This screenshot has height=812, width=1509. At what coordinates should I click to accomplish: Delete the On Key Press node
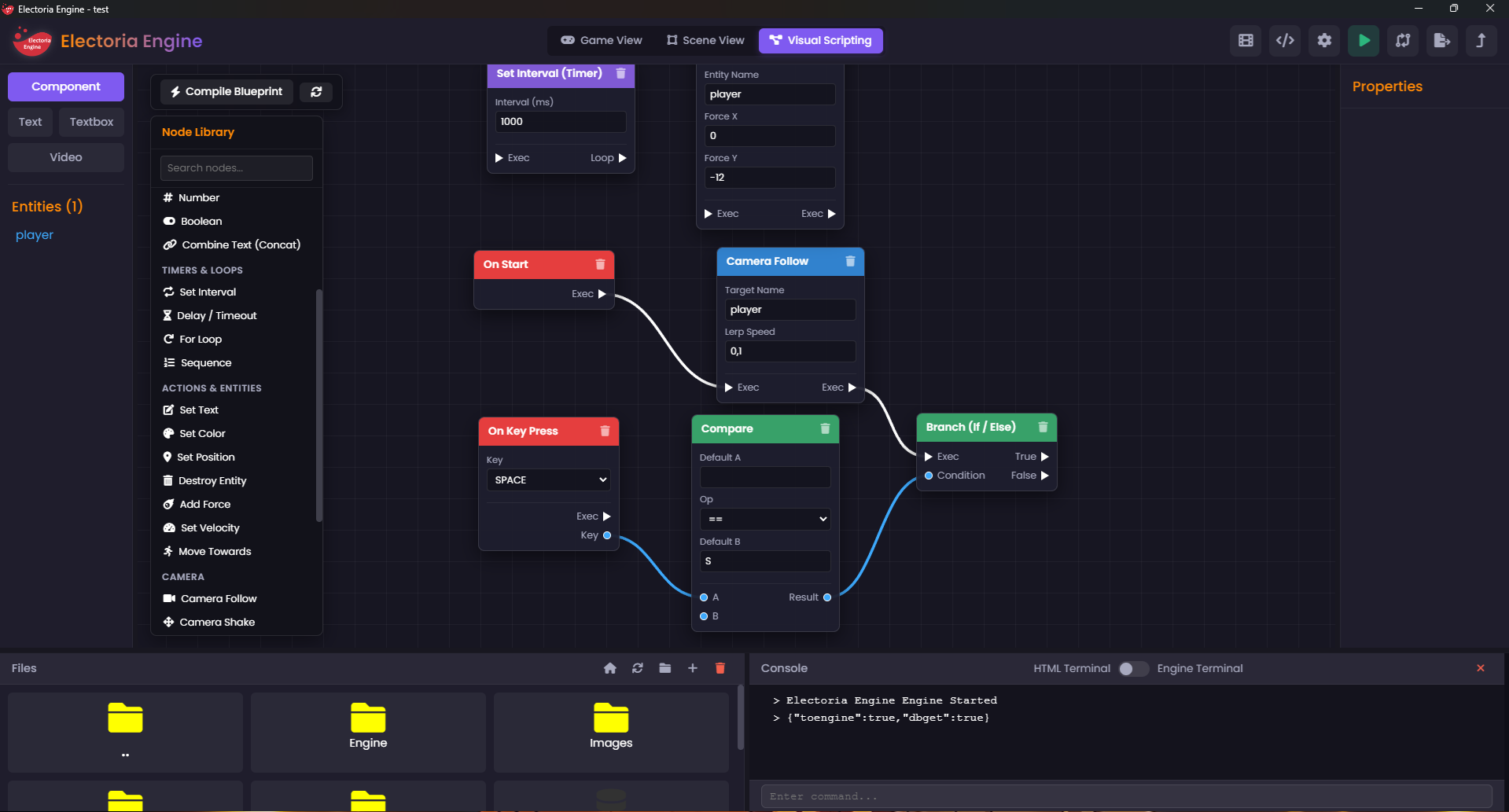[x=605, y=431]
